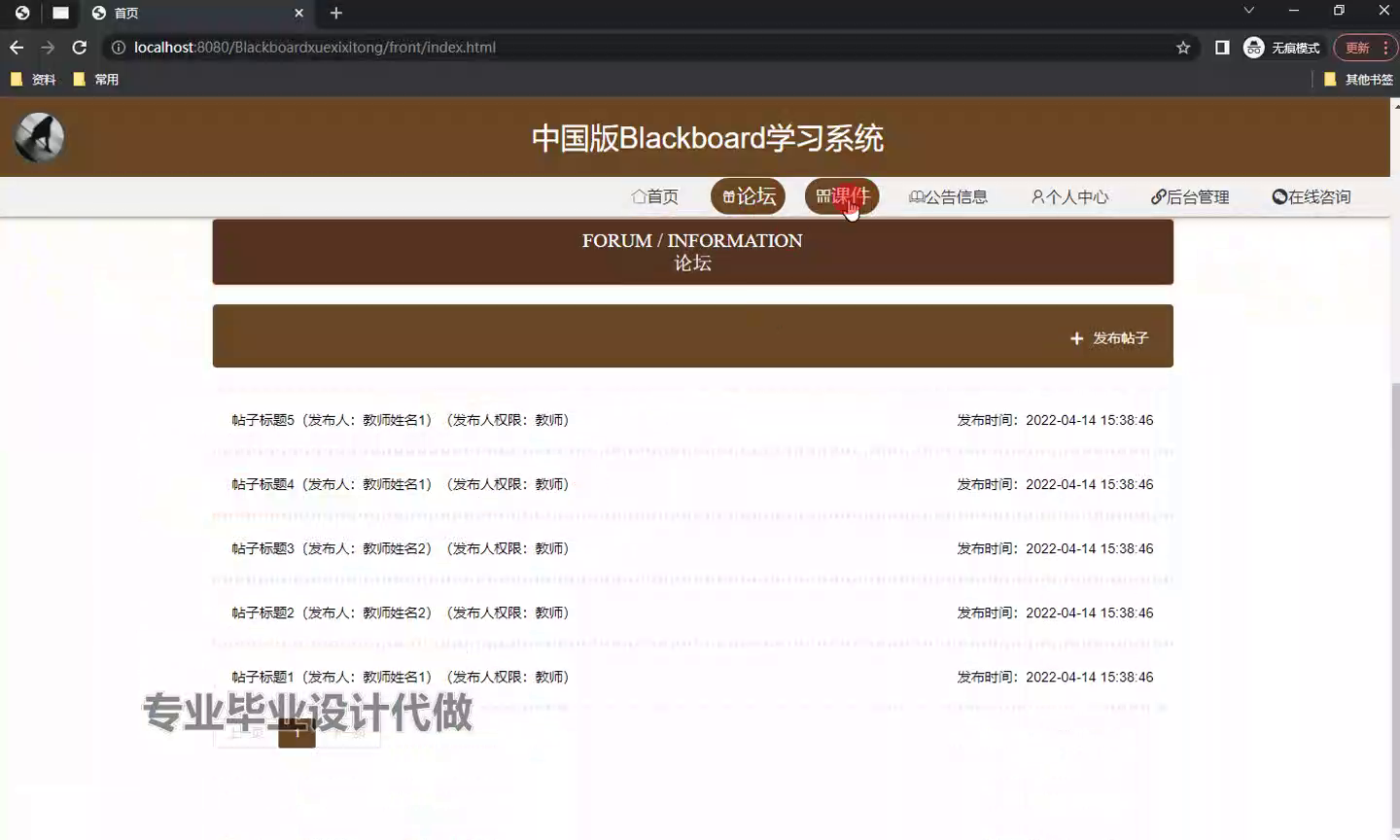This screenshot has height=840, width=1400.
Task: Open 在线咨询 in the navigation bar
Action: click(x=1312, y=196)
